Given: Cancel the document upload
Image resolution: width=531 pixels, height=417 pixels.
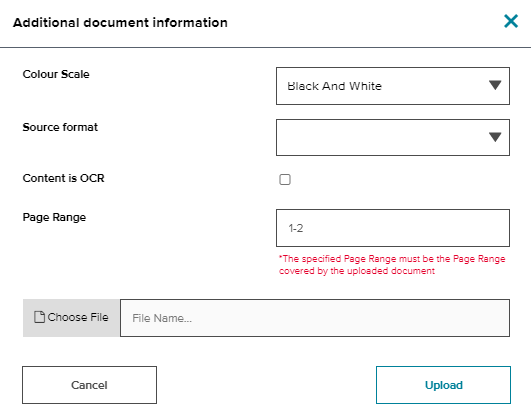Looking at the screenshot, I should click(89, 385).
